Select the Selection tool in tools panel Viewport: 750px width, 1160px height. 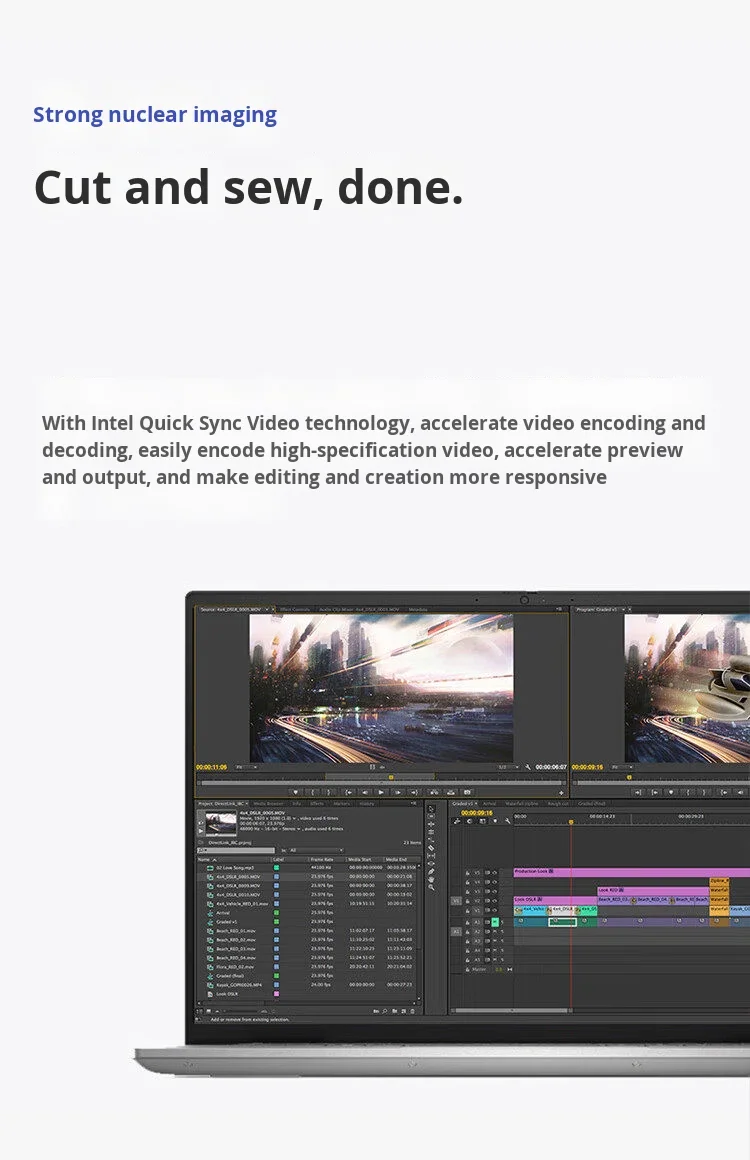point(431,809)
